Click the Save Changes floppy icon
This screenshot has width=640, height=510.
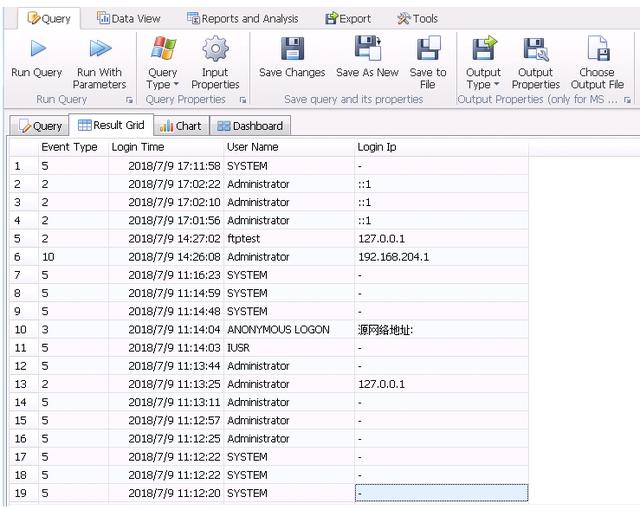pos(292,49)
